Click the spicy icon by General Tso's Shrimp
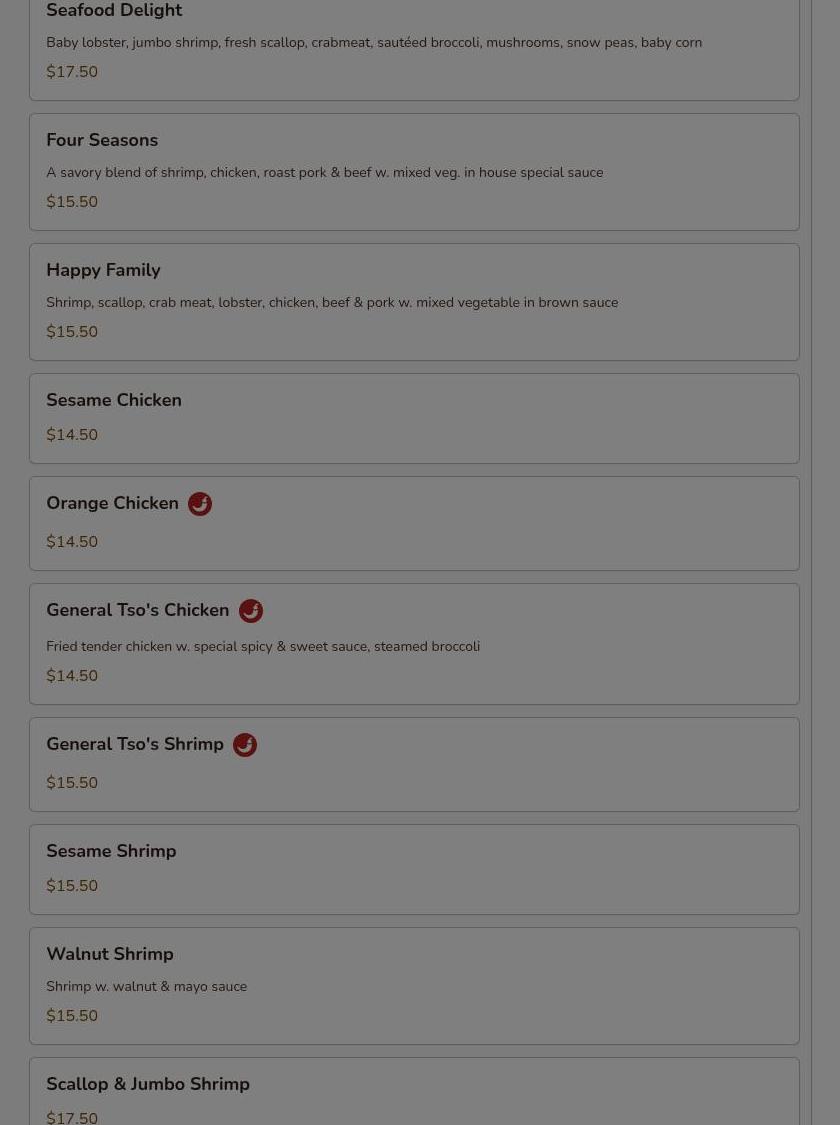 (x=245, y=745)
